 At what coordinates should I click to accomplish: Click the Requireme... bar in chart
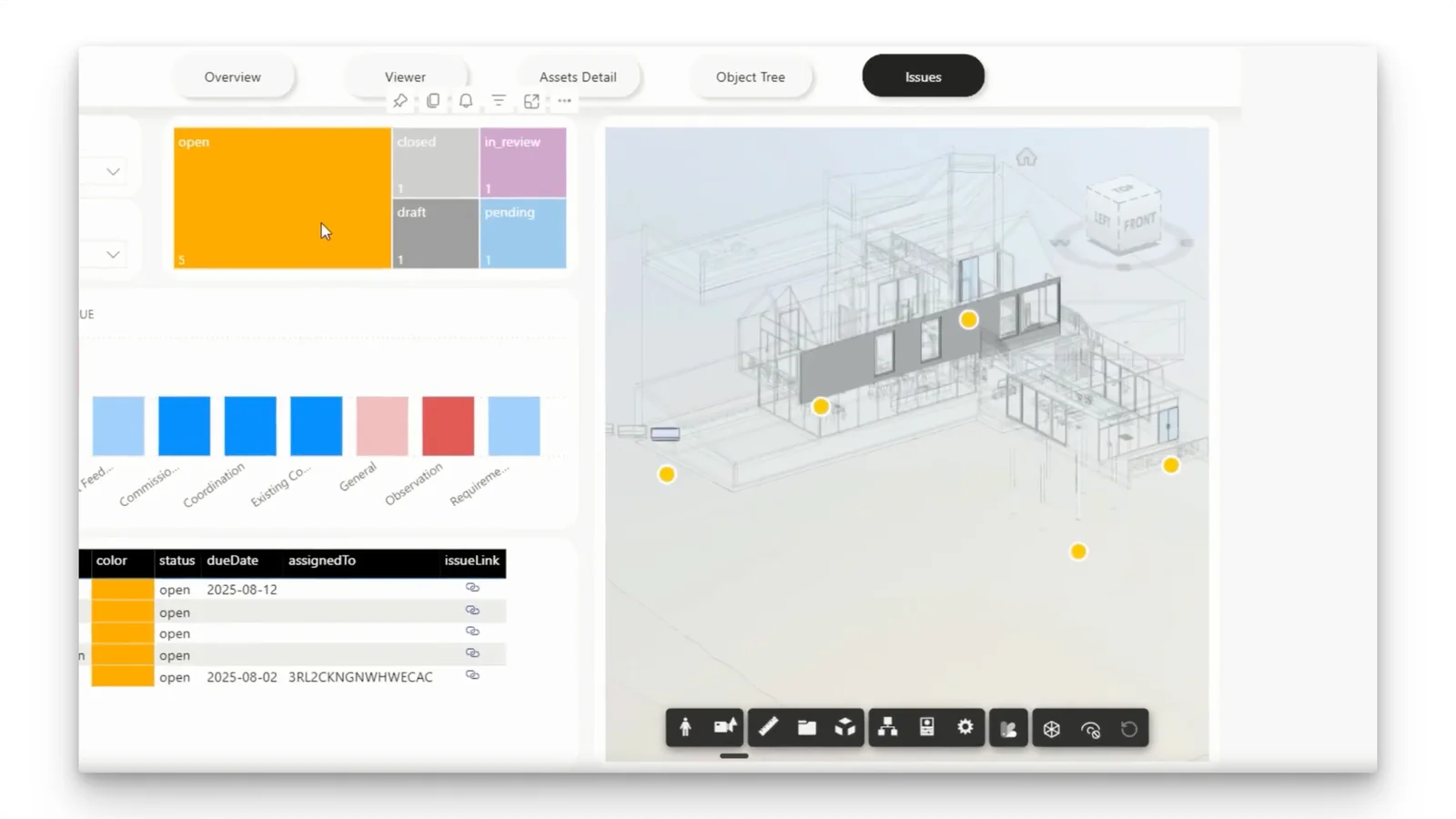pyautogui.click(x=514, y=426)
